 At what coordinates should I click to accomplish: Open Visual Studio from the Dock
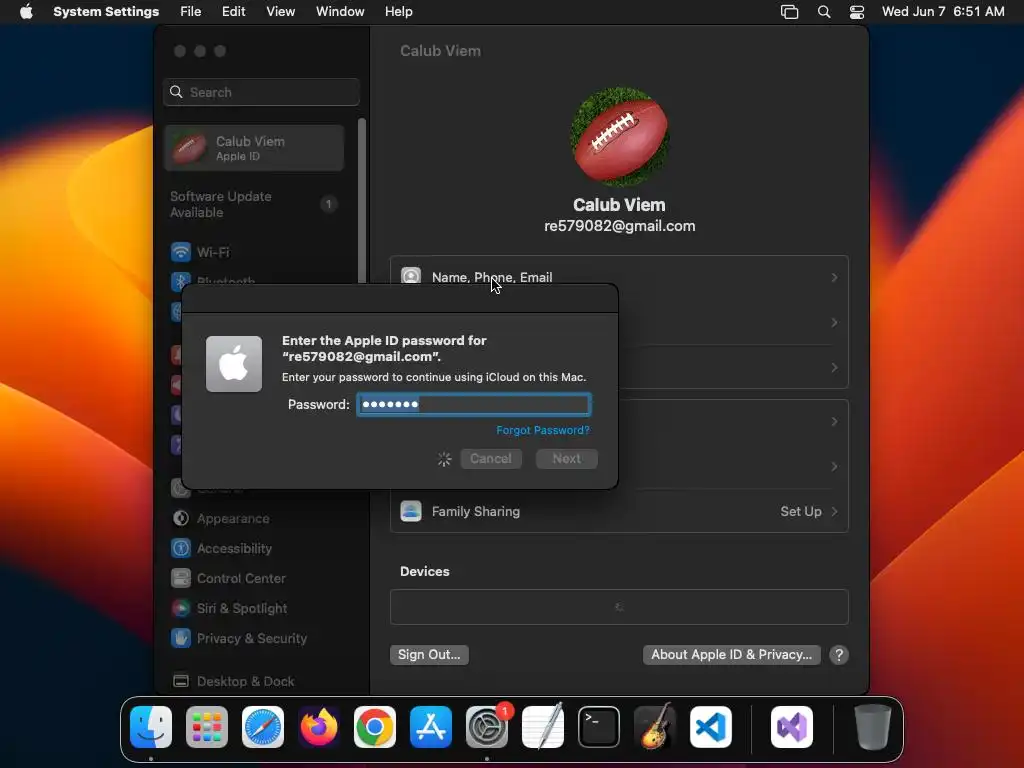pyautogui.click(x=792, y=727)
